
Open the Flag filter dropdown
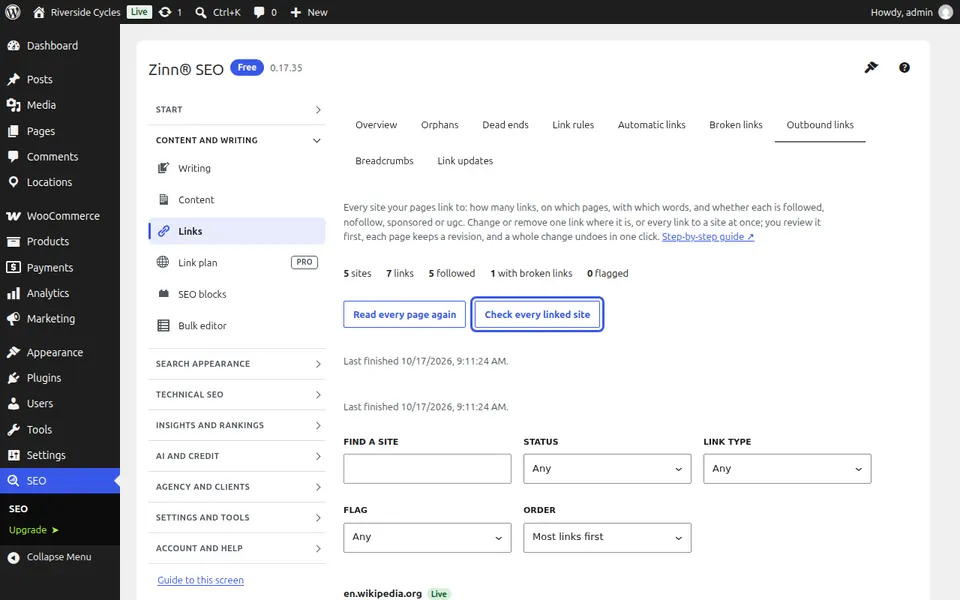pos(427,537)
